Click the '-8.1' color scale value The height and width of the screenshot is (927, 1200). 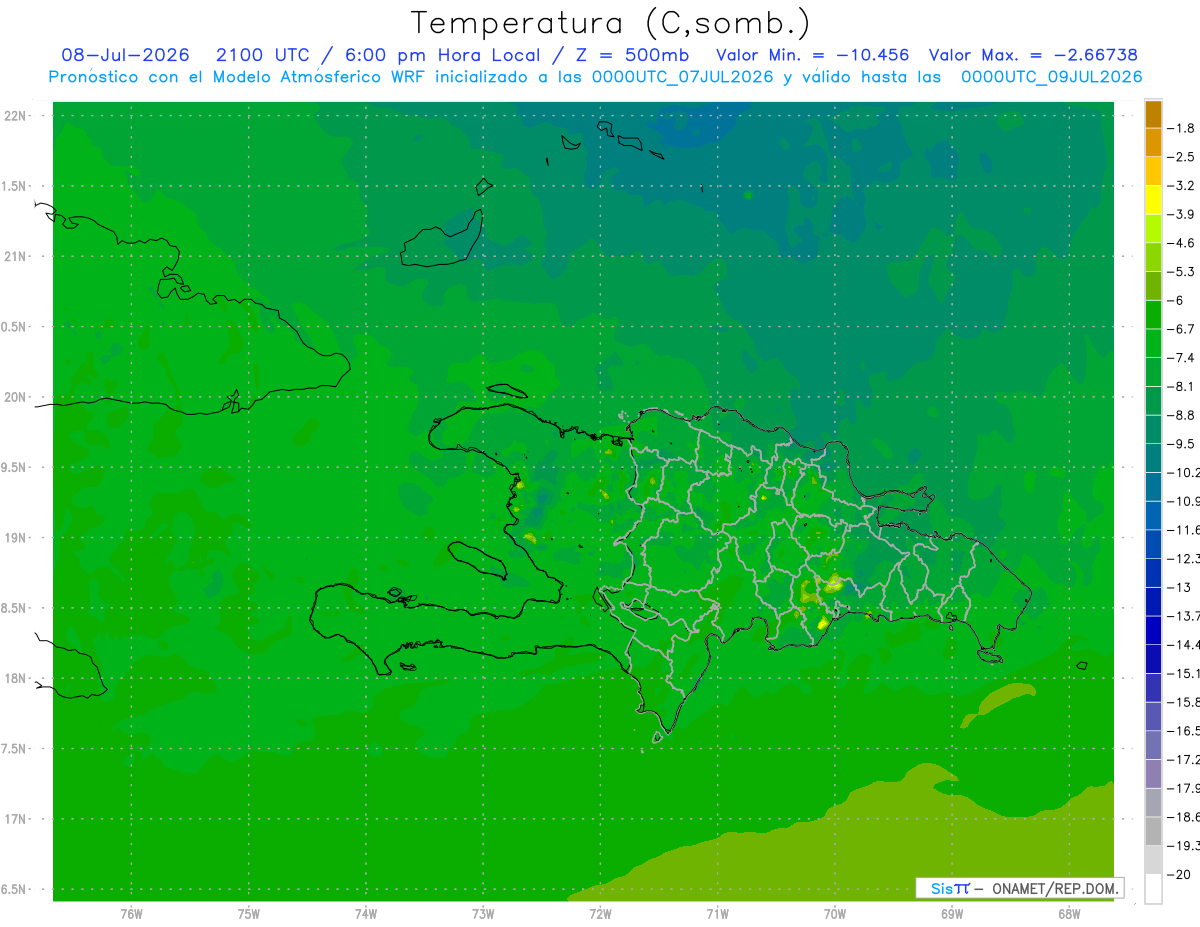coord(1181,387)
